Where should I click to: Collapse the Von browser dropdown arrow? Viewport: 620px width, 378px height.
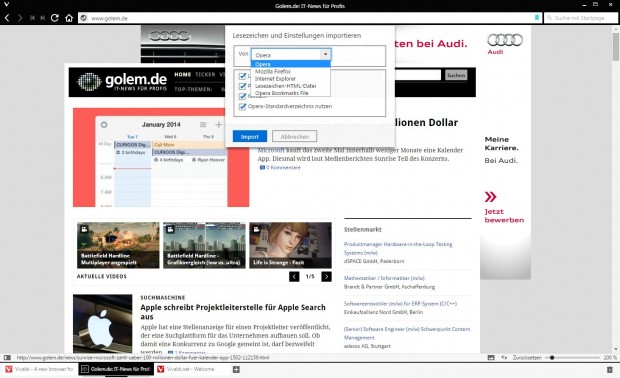point(325,55)
